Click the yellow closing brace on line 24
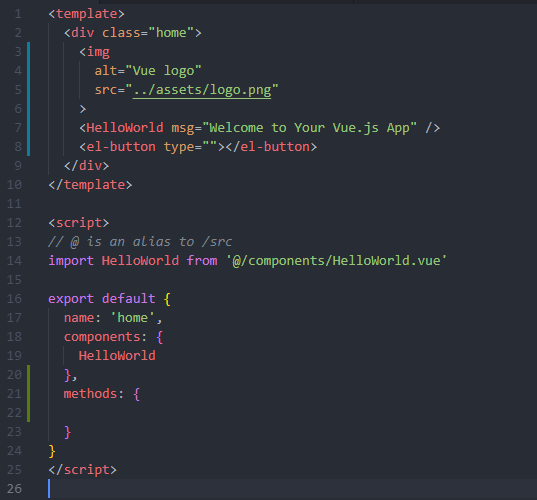This screenshot has height=500, width=537. click(52, 451)
